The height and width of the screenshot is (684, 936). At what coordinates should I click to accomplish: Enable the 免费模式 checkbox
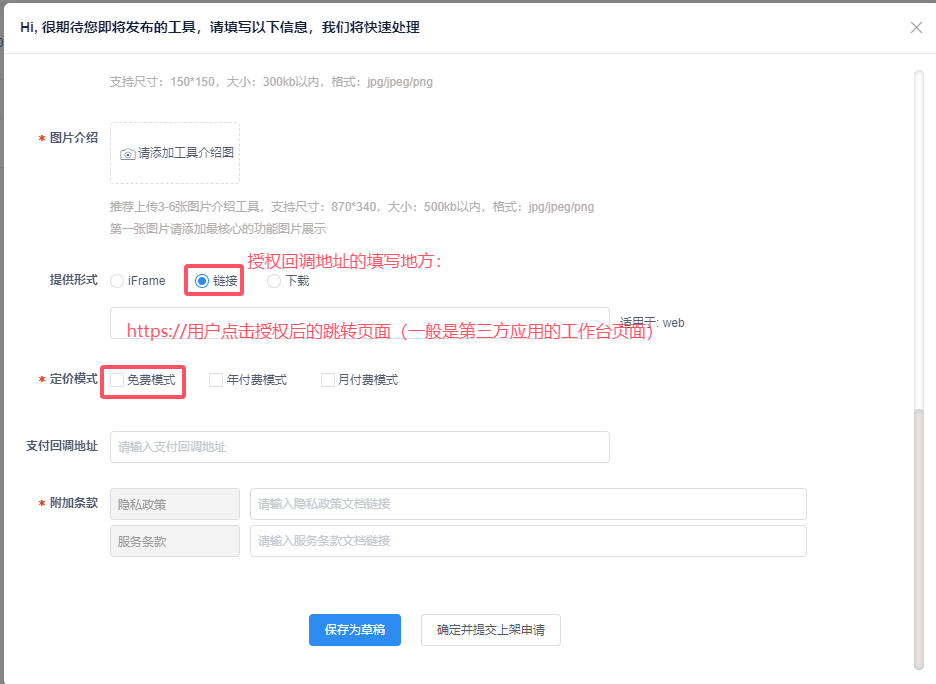point(118,380)
